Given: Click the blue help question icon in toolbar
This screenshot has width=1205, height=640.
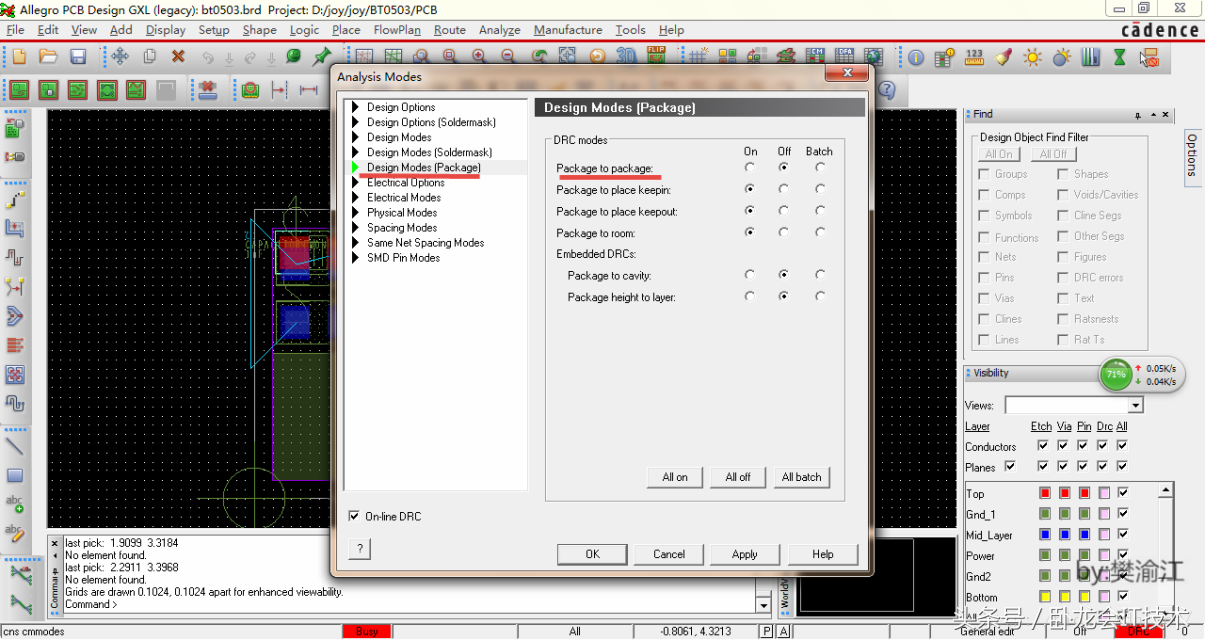Looking at the screenshot, I should (x=885, y=90).
